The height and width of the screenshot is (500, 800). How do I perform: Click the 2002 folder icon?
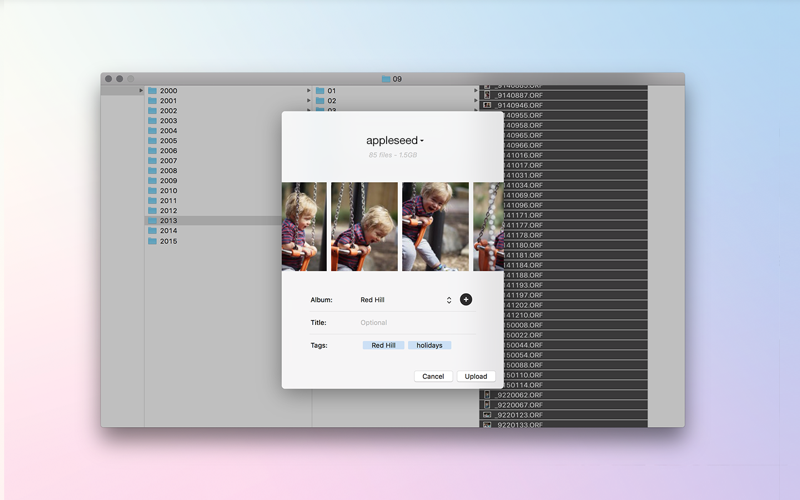pos(152,111)
